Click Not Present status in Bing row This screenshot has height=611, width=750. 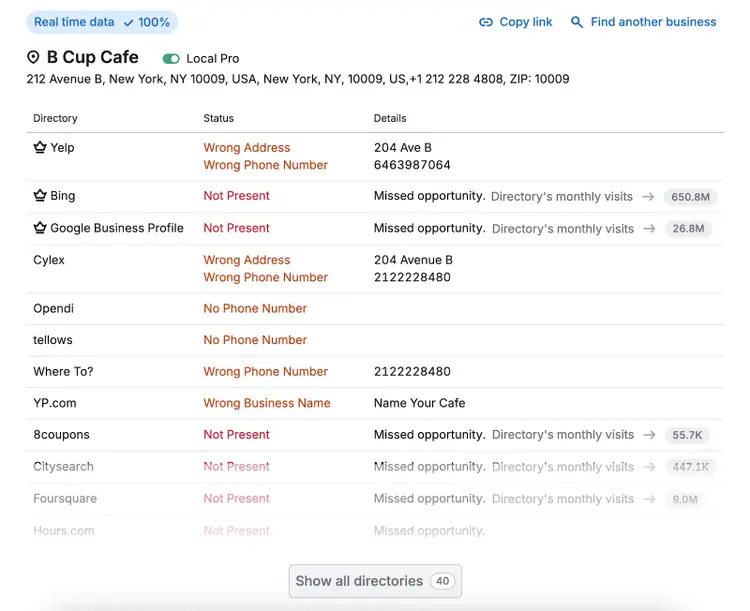click(236, 196)
